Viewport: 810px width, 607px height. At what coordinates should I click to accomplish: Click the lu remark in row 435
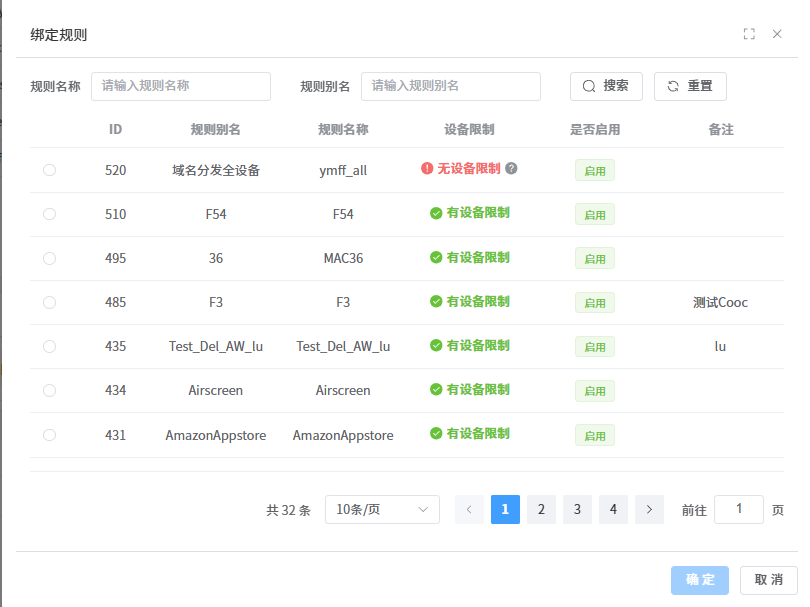point(720,346)
